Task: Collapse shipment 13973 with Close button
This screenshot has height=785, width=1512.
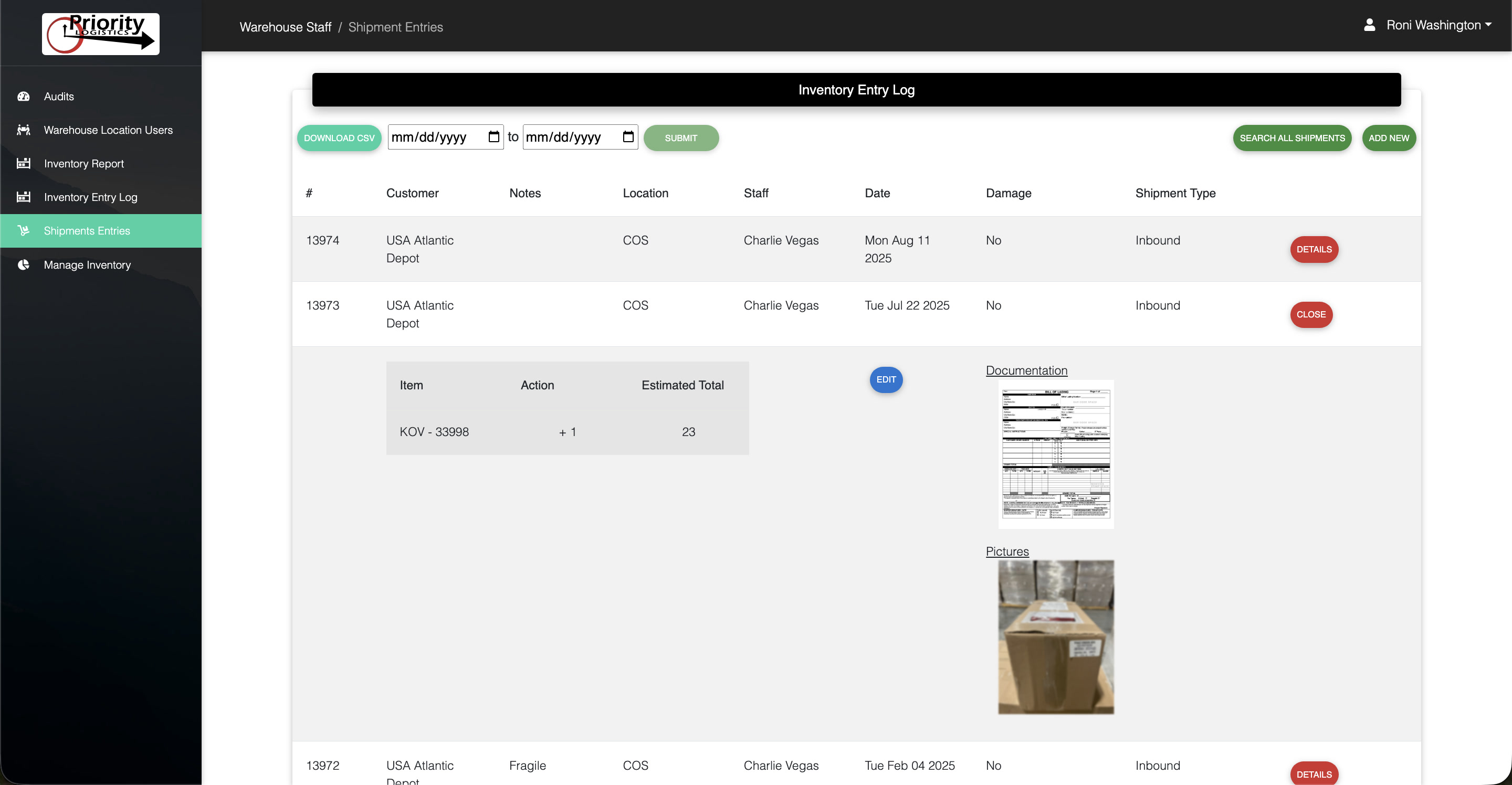Action: pyautogui.click(x=1311, y=314)
